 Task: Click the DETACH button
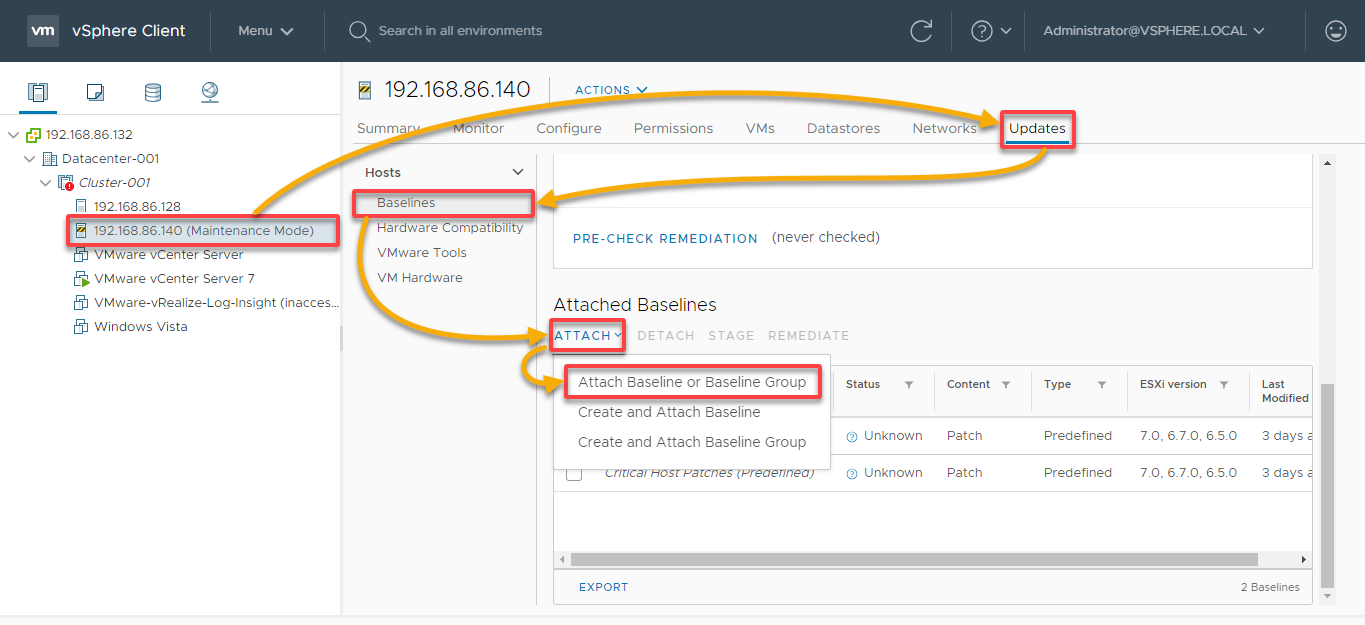666,336
